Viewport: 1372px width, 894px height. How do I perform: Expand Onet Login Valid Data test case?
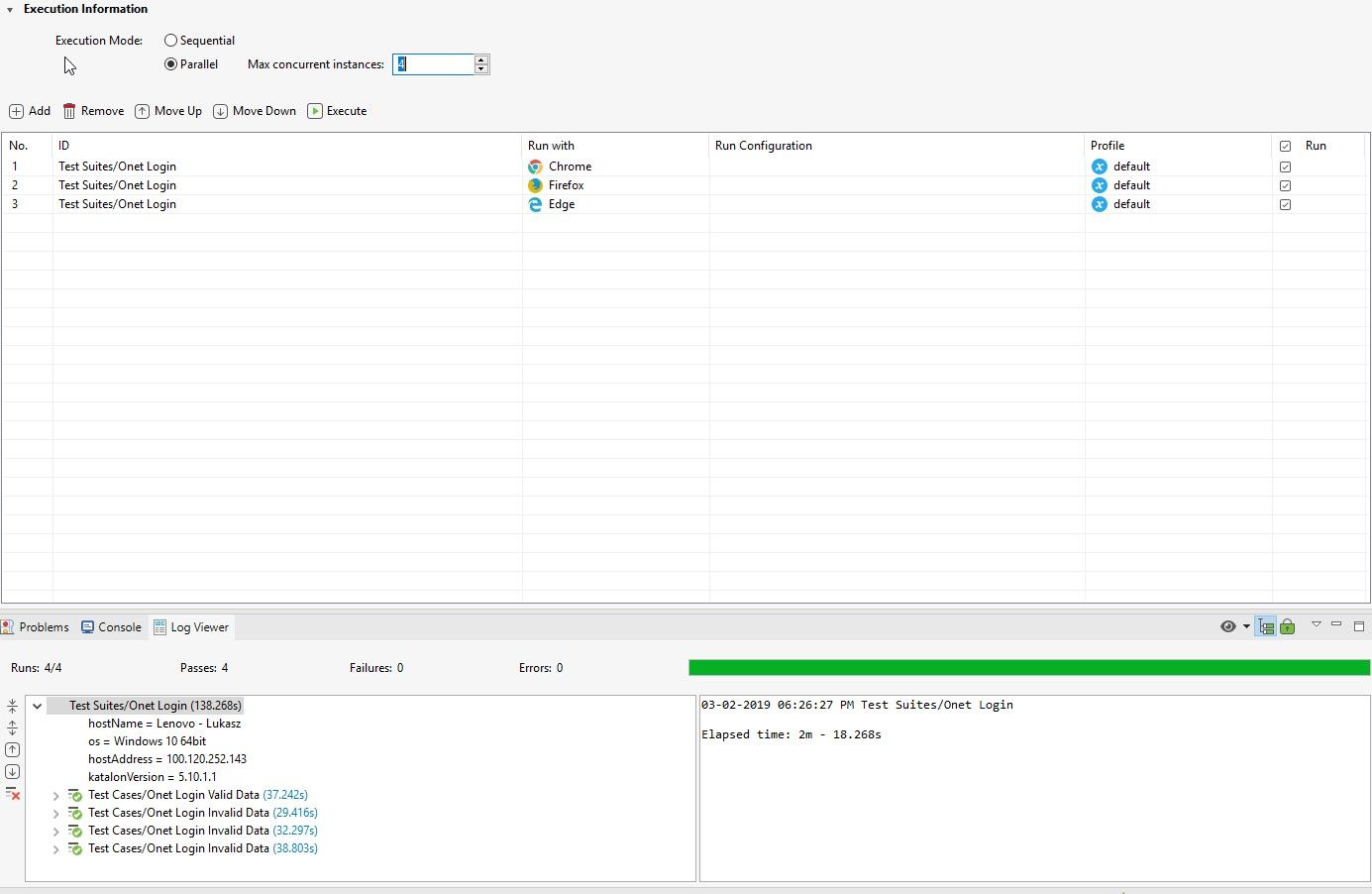56,796
